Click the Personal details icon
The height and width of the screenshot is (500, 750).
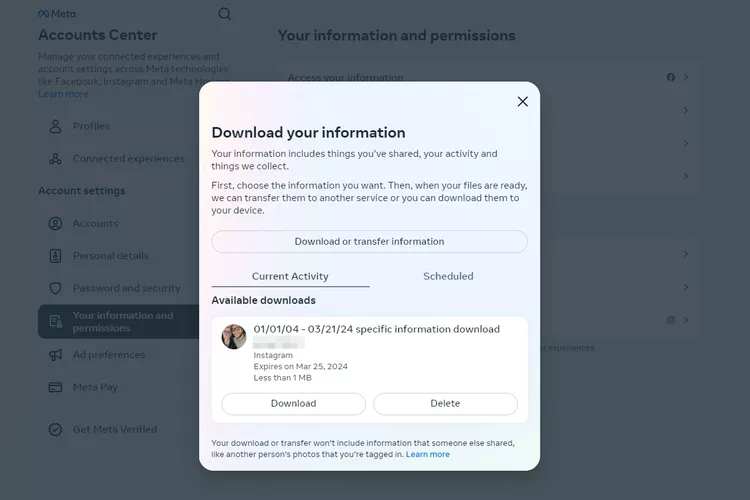tap(55, 256)
